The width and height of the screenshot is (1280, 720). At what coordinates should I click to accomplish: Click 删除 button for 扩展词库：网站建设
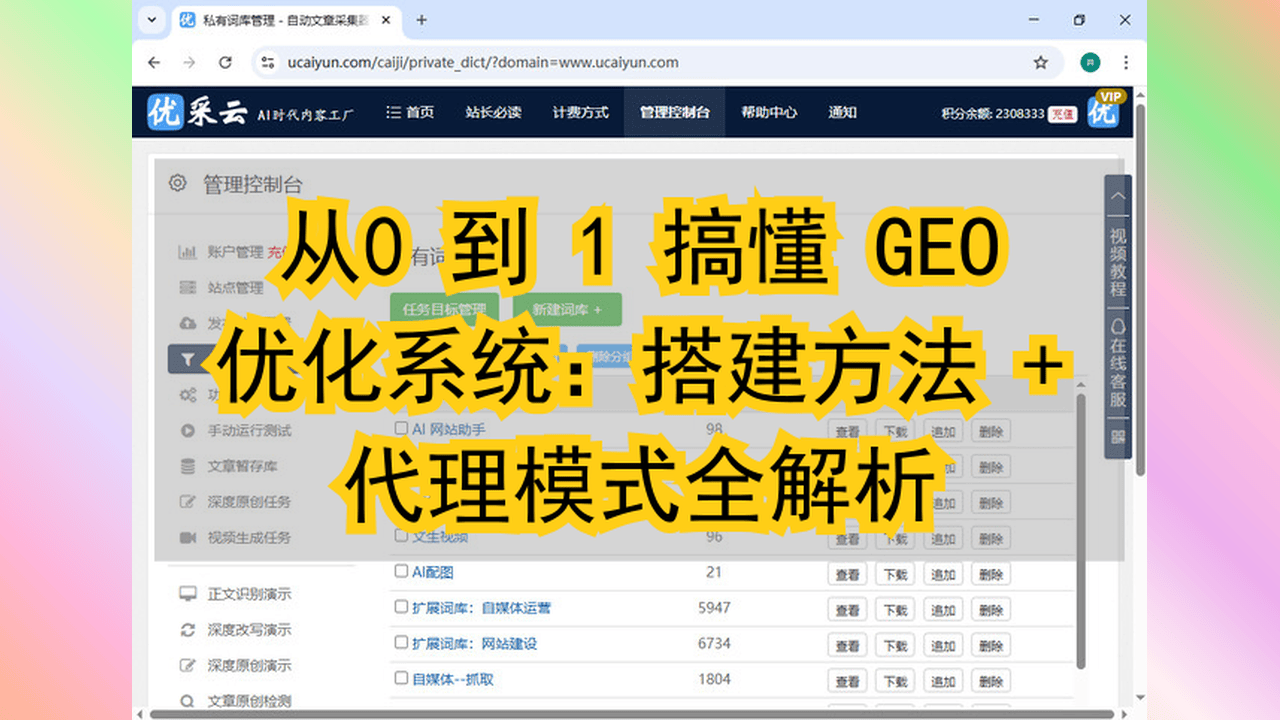click(991, 646)
